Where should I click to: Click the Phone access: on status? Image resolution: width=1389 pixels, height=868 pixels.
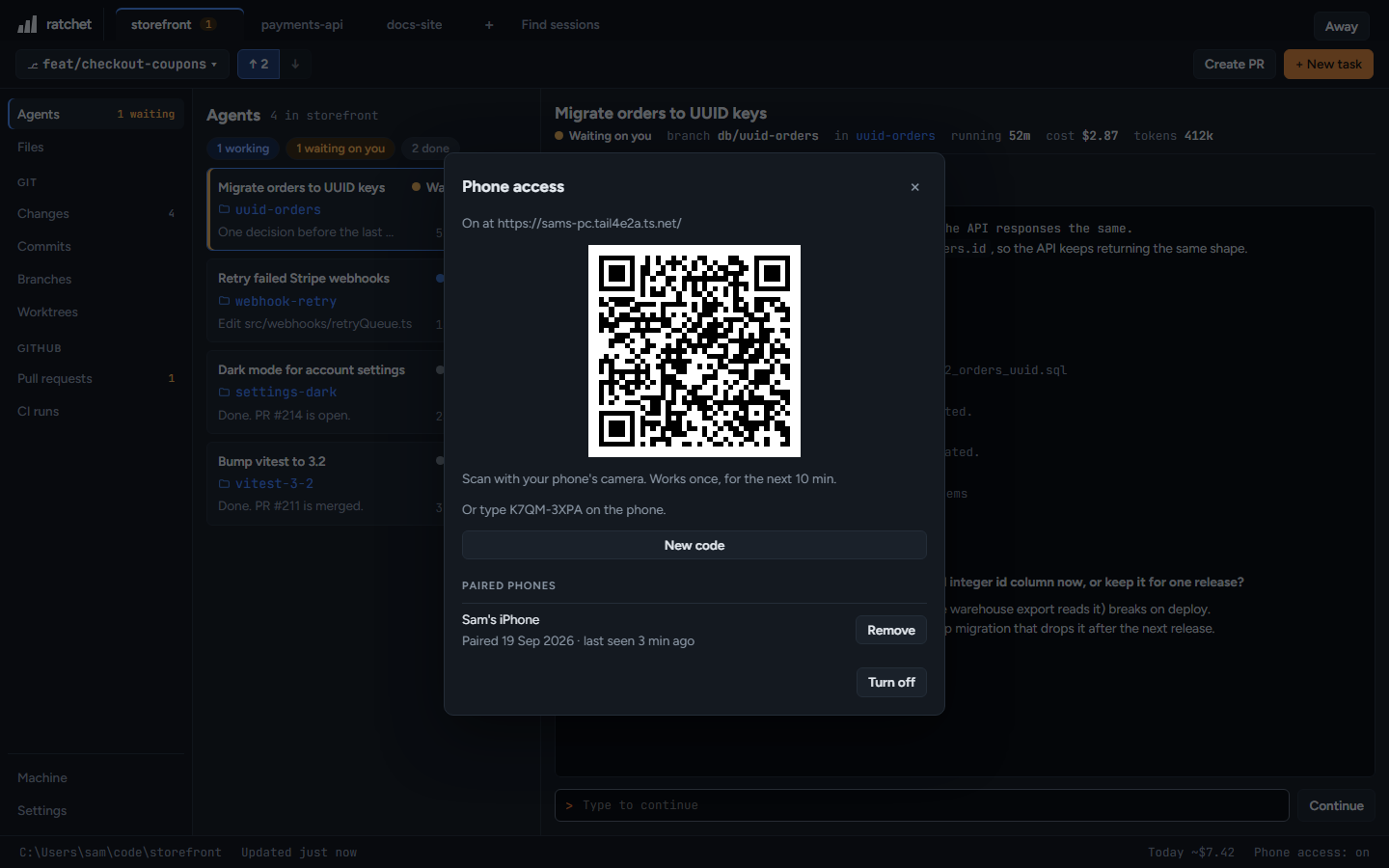click(1311, 853)
